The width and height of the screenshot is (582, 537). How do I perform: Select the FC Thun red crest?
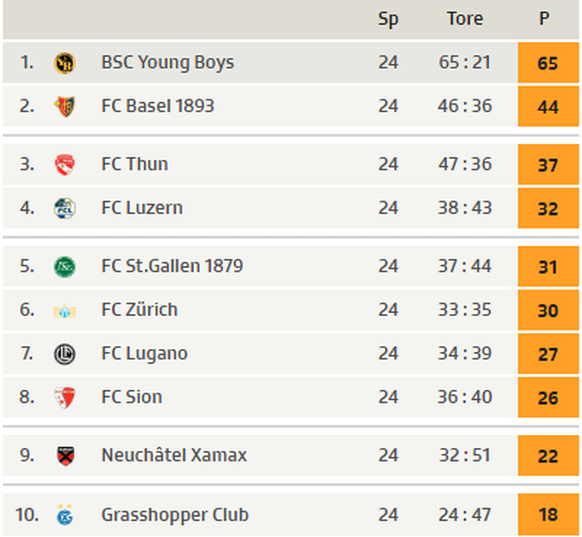click(x=65, y=165)
